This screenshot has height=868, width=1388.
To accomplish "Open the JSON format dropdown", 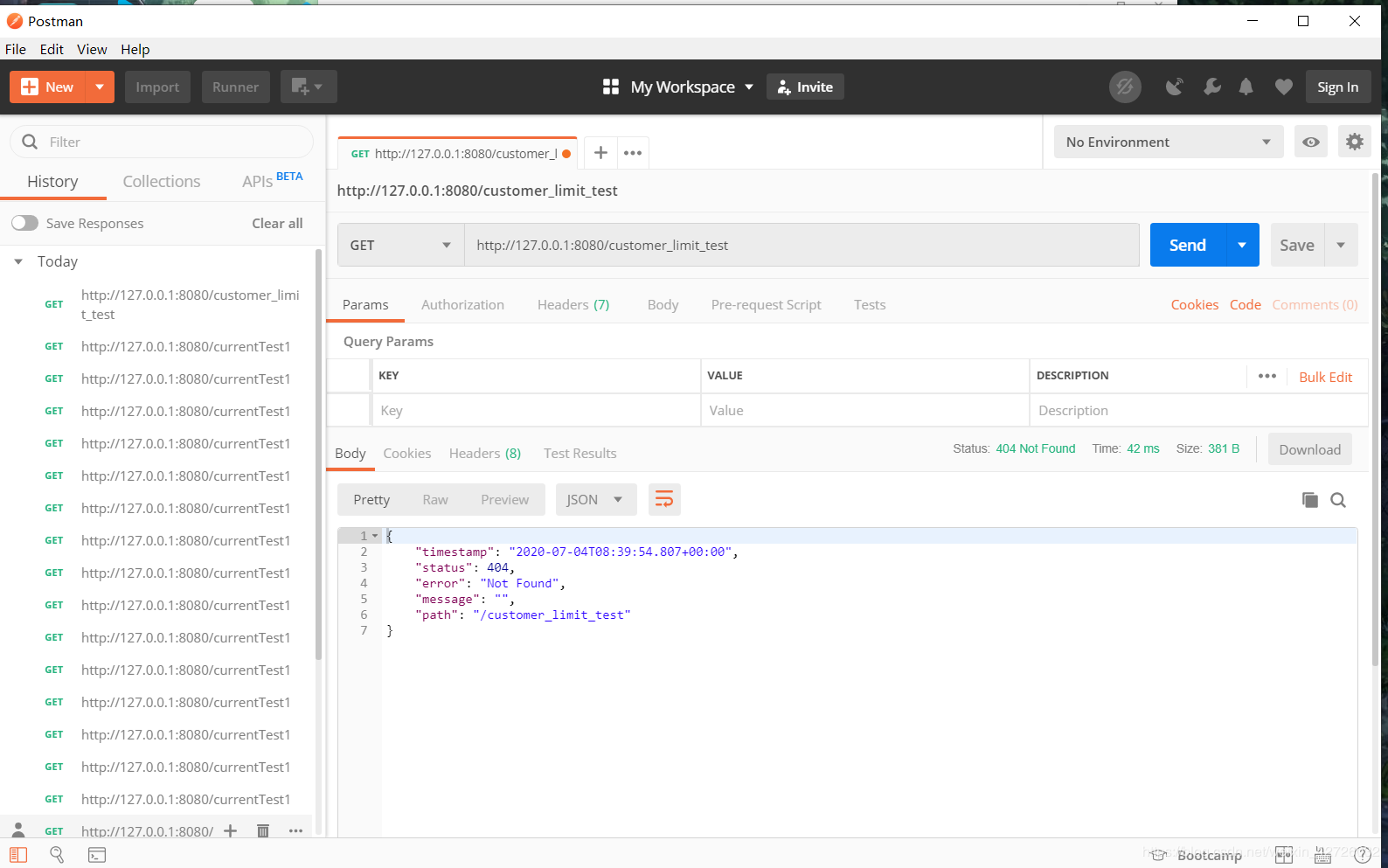I will pos(595,499).
